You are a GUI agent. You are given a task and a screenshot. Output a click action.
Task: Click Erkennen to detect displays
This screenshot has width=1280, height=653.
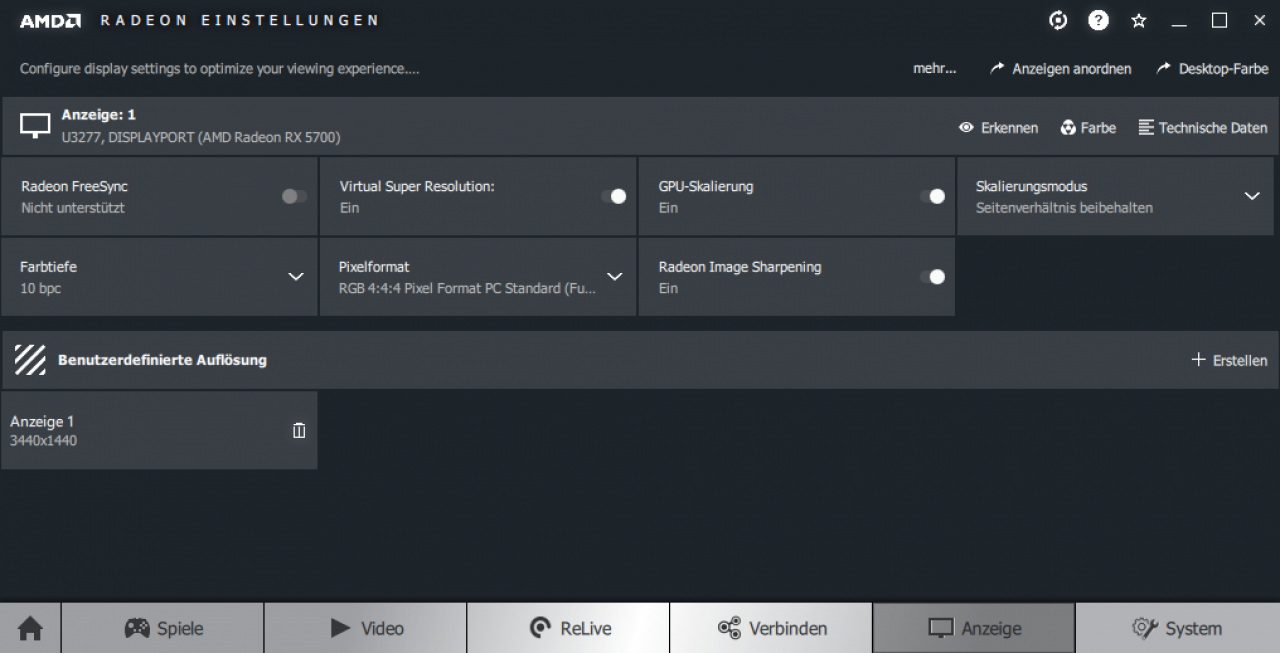click(1009, 128)
